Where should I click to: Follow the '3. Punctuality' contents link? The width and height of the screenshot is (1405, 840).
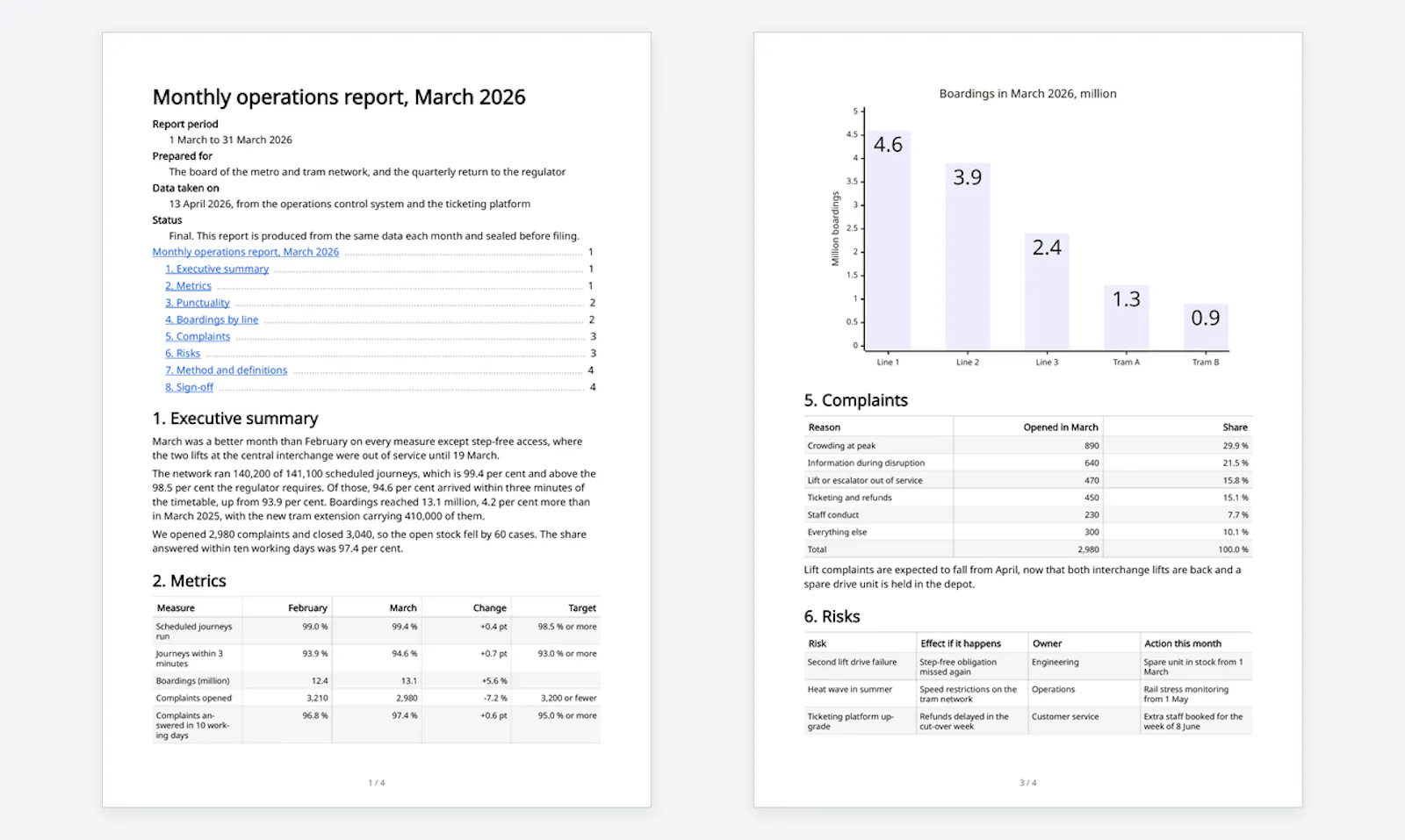pos(198,303)
